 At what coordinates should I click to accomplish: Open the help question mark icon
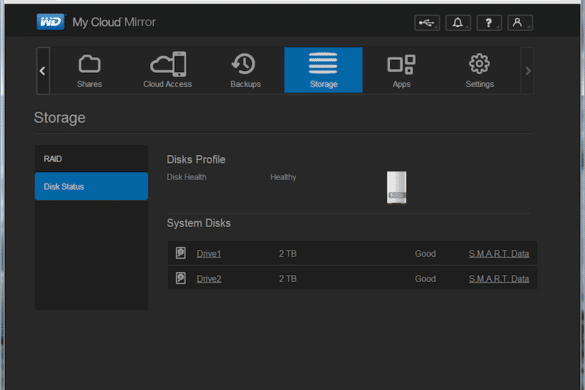click(x=489, y=23)
